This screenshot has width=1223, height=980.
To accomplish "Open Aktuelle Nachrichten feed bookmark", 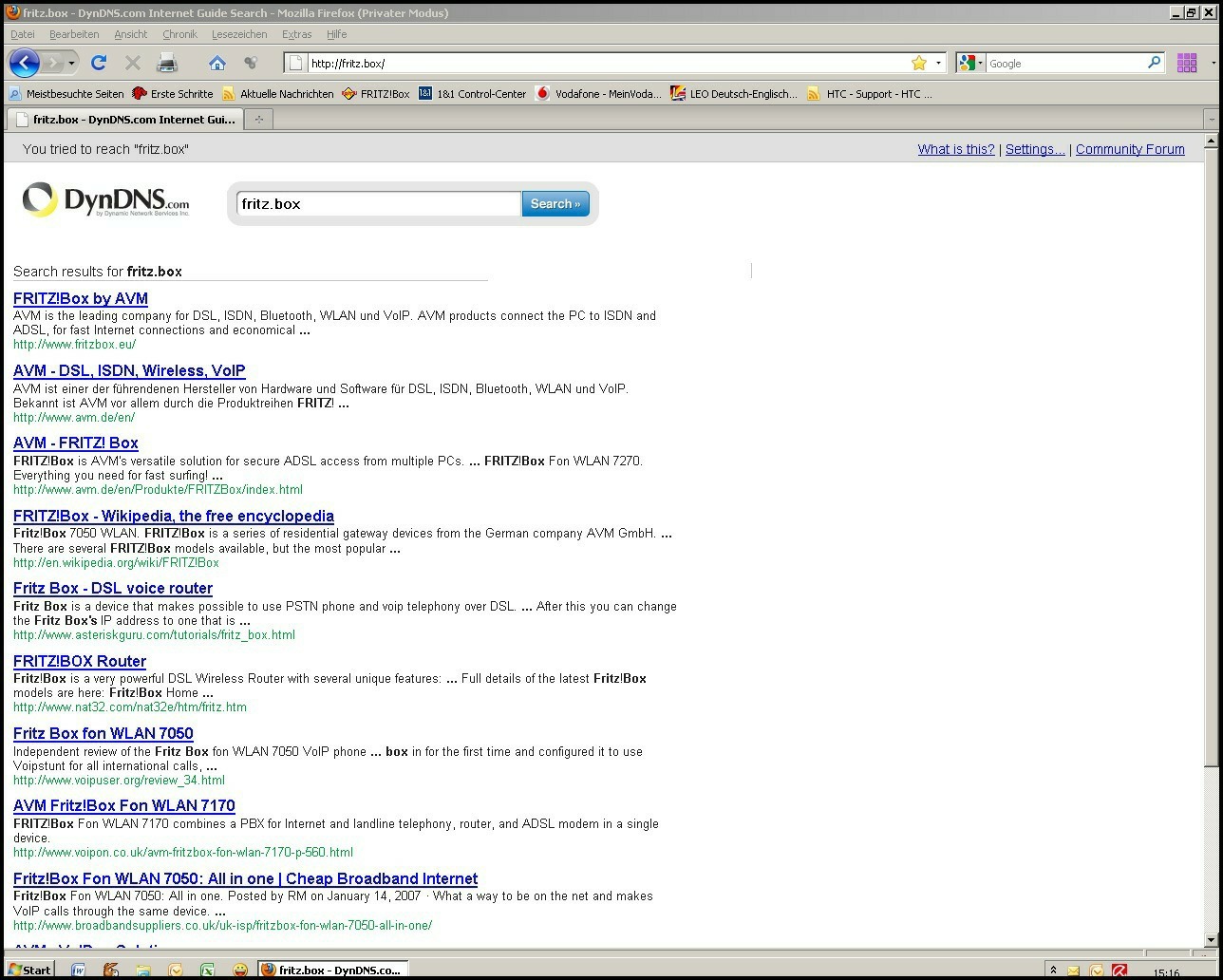I will click(277, 94).
